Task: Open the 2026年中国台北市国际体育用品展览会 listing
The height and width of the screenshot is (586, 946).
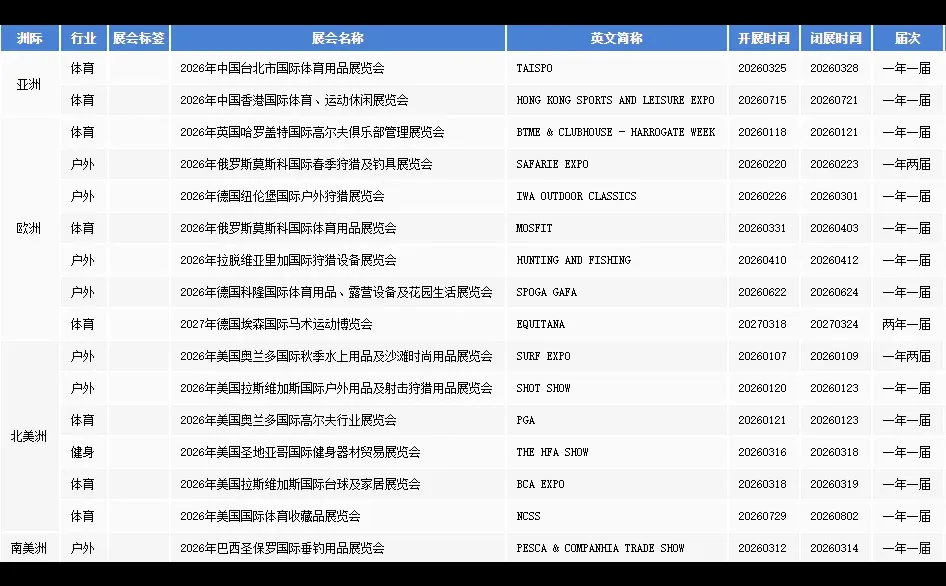Action: point(282,68)
